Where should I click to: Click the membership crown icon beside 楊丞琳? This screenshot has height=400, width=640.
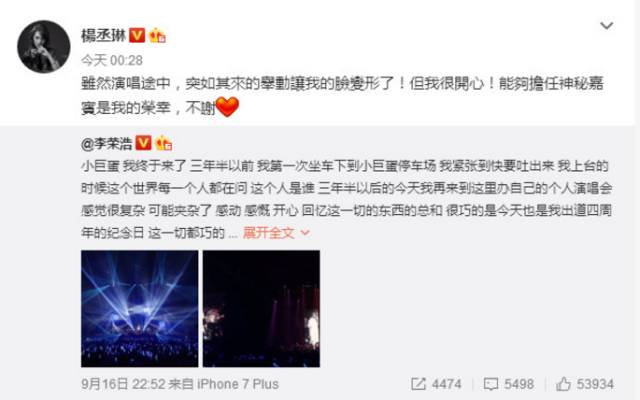click(157, 36)
